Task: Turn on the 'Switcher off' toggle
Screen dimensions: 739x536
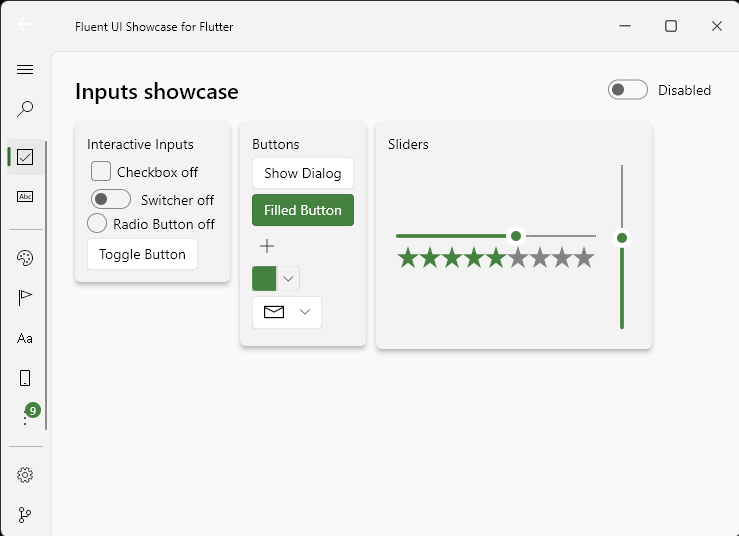Action: point(111,199)
